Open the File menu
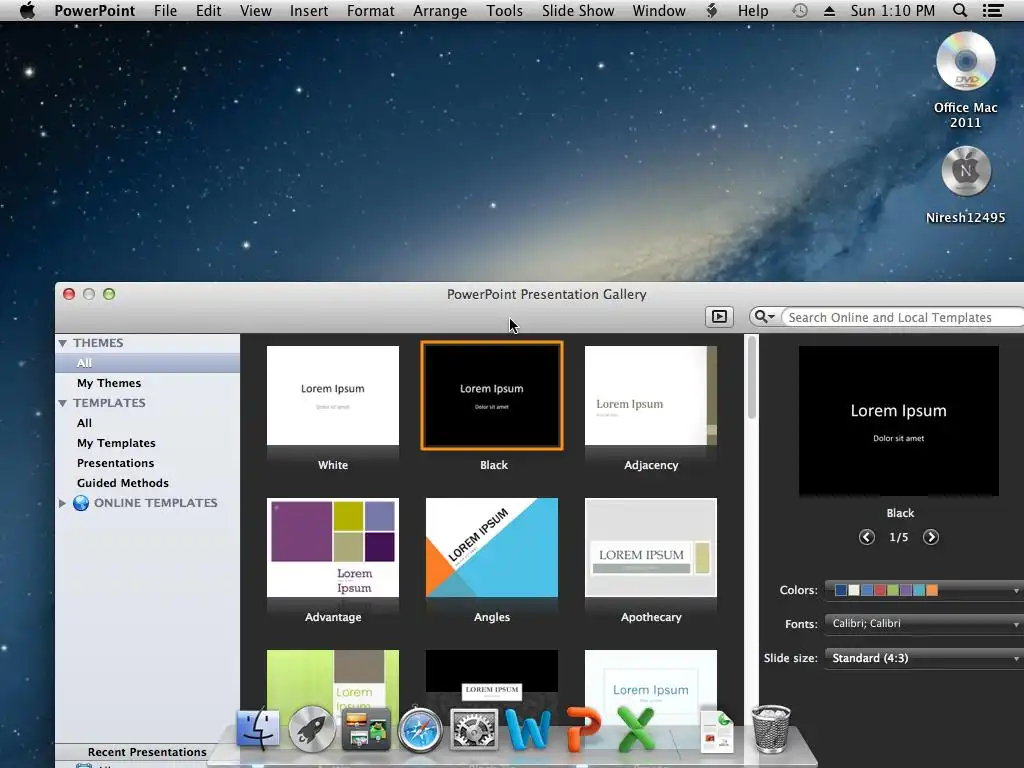This screenshot has height=768, width=1024. click(165, 10)
